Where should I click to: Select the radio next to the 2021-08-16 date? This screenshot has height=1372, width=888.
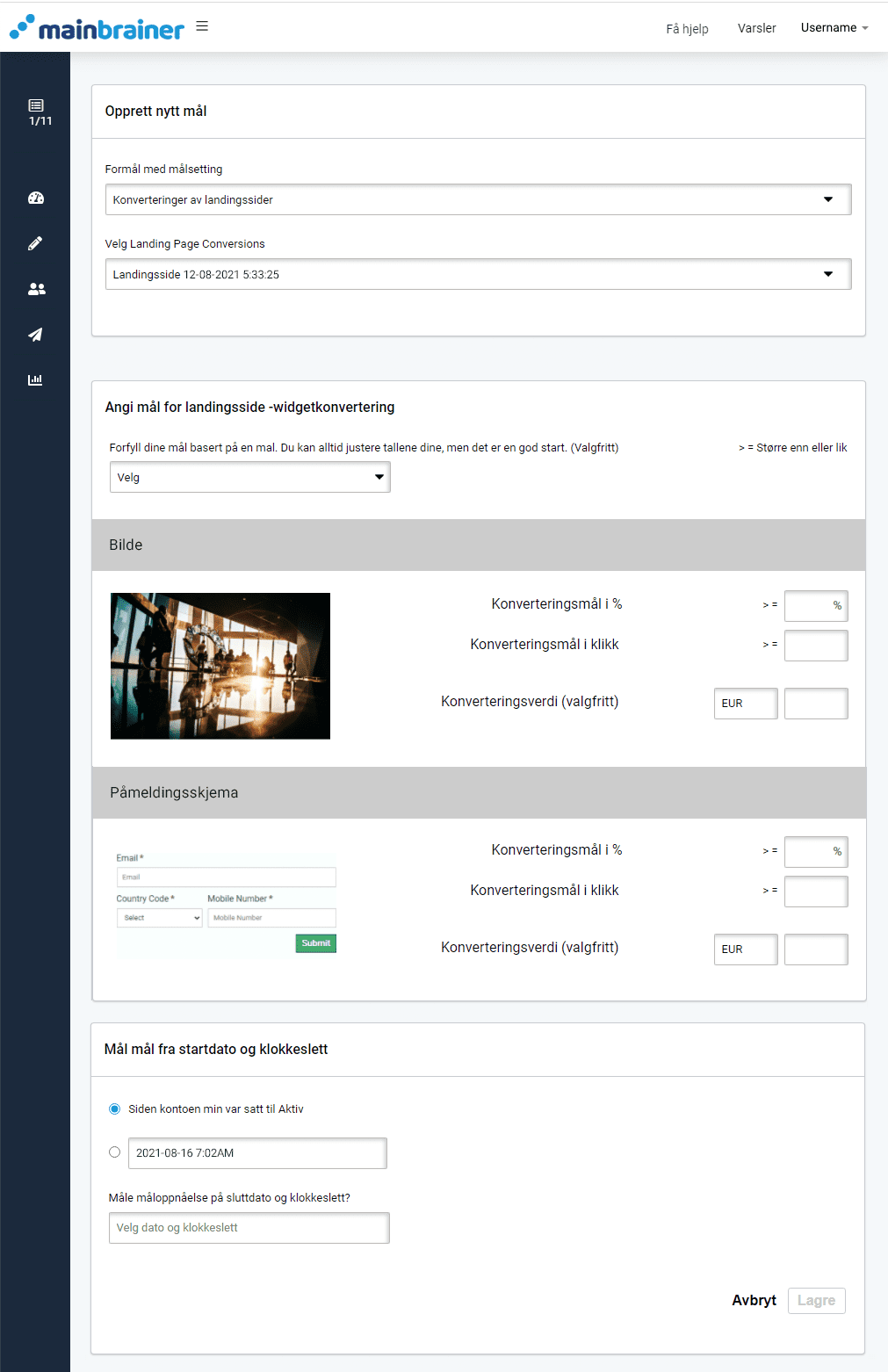tap(114, 1152)
